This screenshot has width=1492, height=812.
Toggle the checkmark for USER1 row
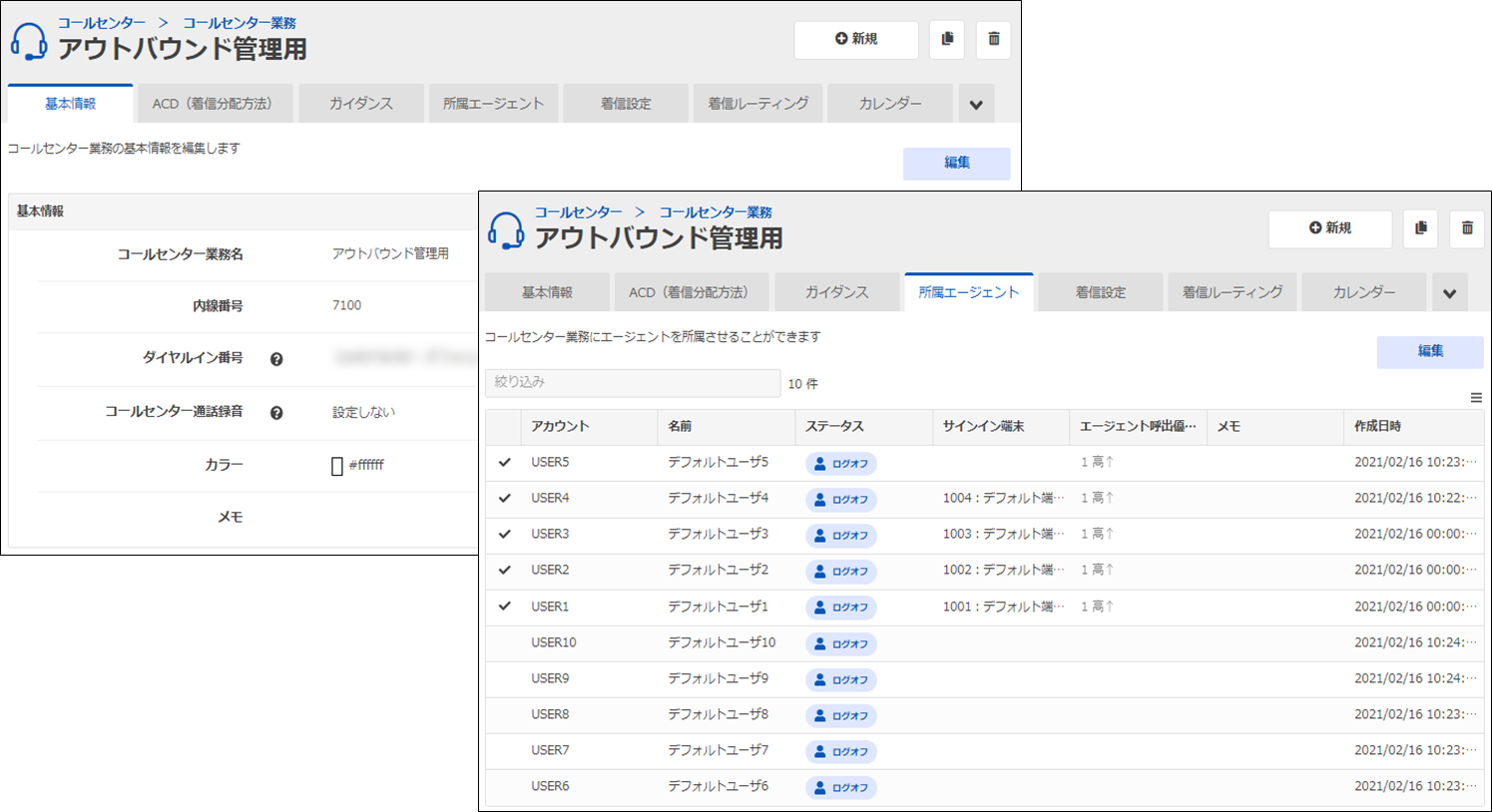pyautogui.click(x=505, y=607)
